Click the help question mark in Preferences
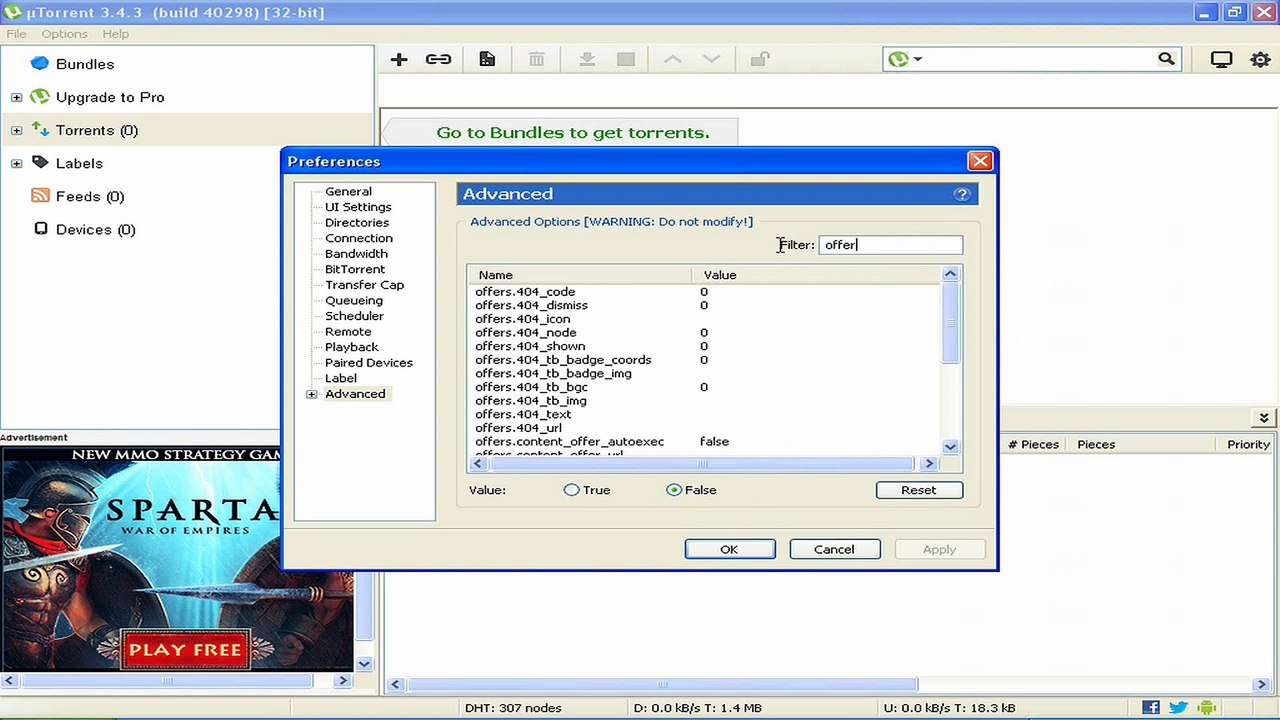Viewport: 1280px width, 720px height. click(962, 194)
